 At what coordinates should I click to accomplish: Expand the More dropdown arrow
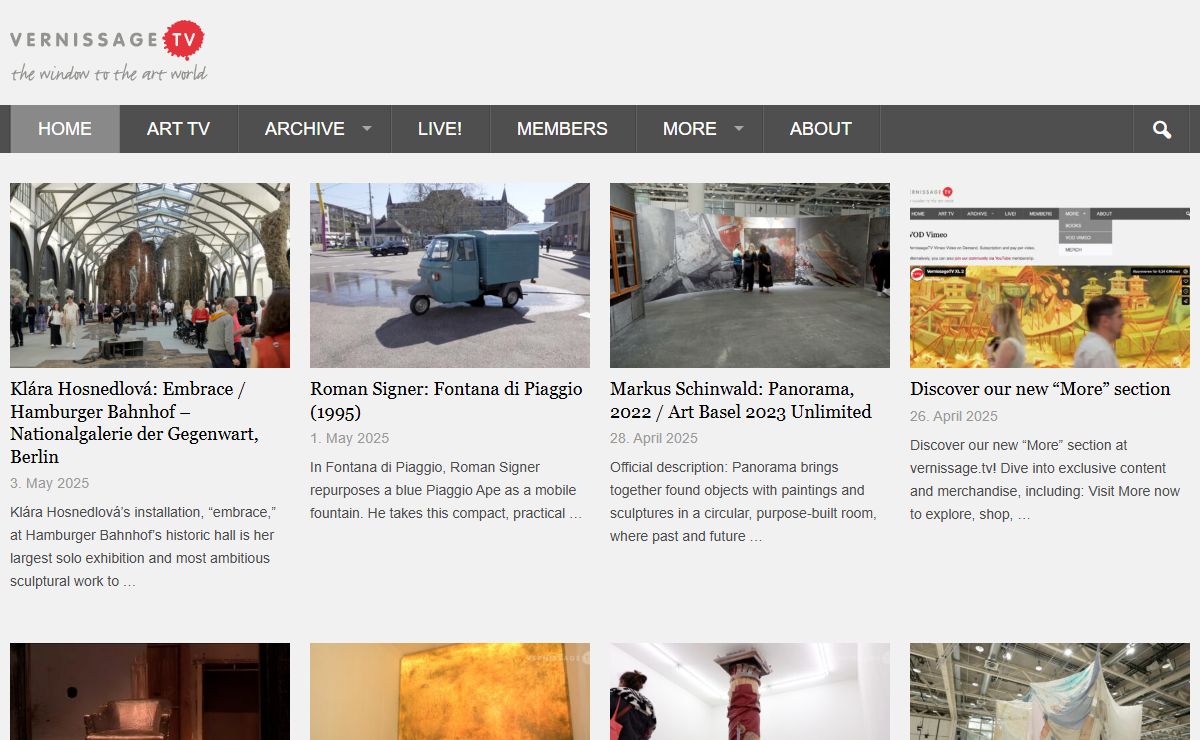739,128
